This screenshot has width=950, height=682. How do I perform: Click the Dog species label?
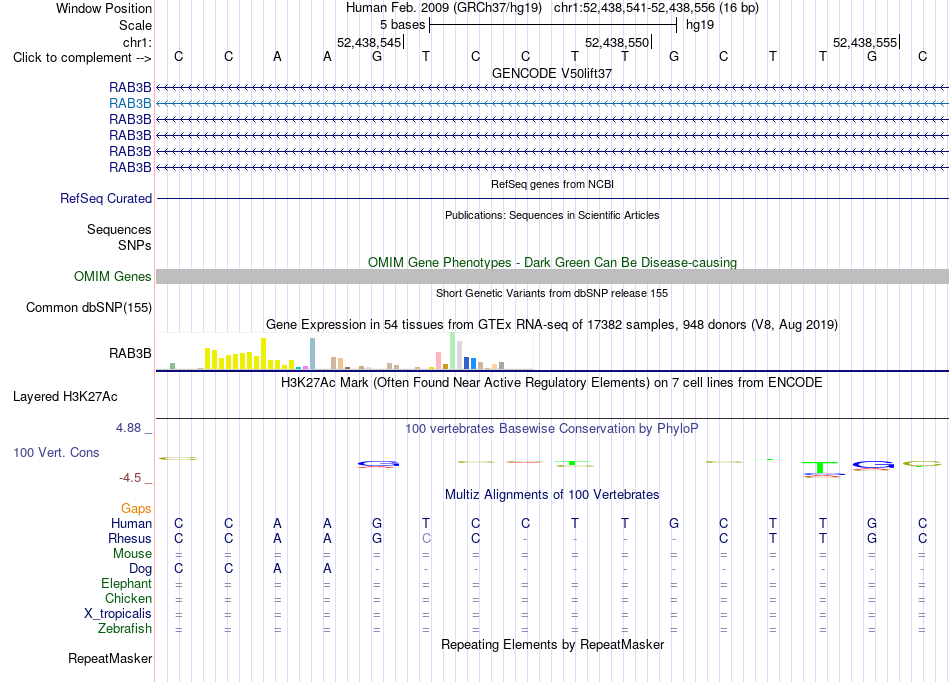[x=141, y=569]
